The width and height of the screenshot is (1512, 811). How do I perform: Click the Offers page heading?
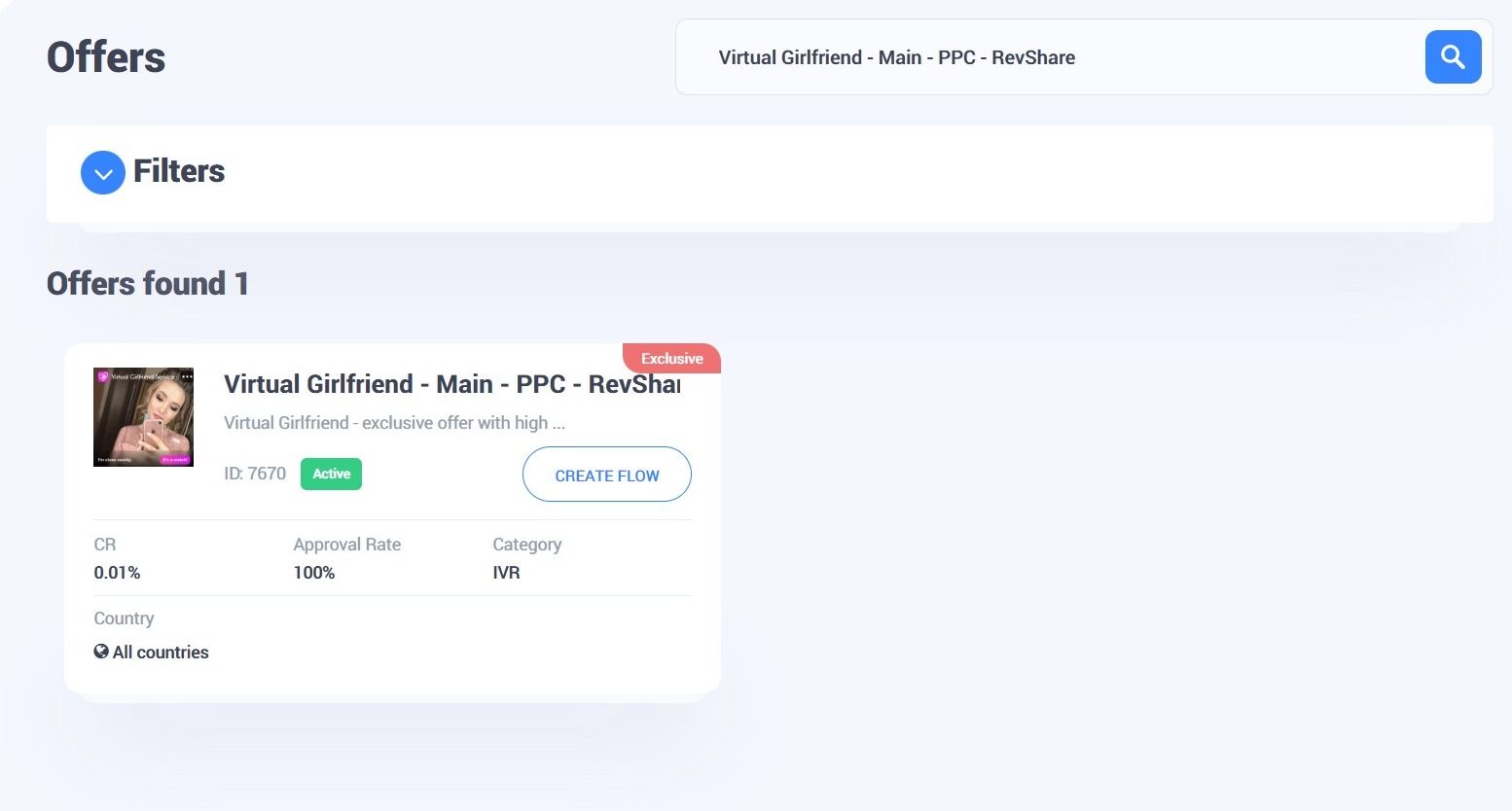(106, 57)
